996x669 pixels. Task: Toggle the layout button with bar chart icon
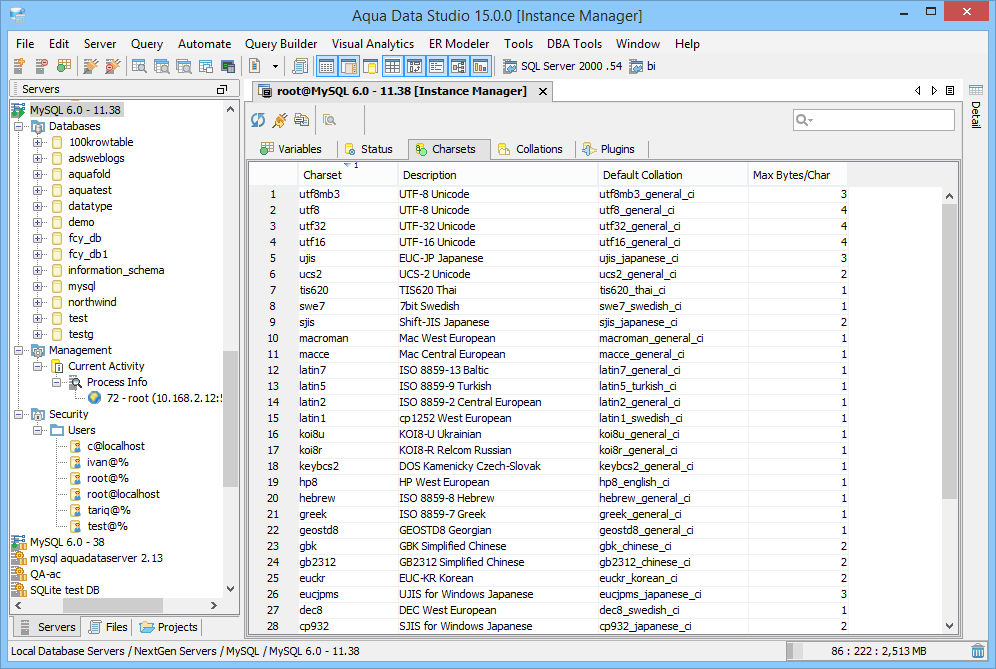(481, 65)
